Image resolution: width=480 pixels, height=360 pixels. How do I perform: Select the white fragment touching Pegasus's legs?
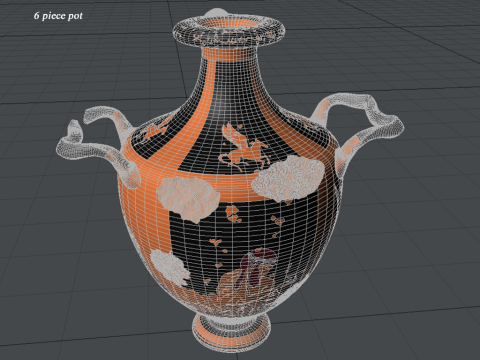(288, 178)
